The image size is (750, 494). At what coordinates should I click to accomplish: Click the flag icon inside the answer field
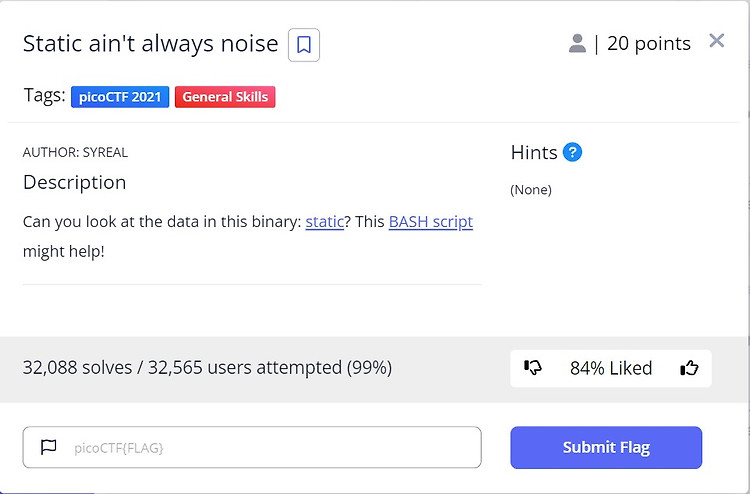48,447
